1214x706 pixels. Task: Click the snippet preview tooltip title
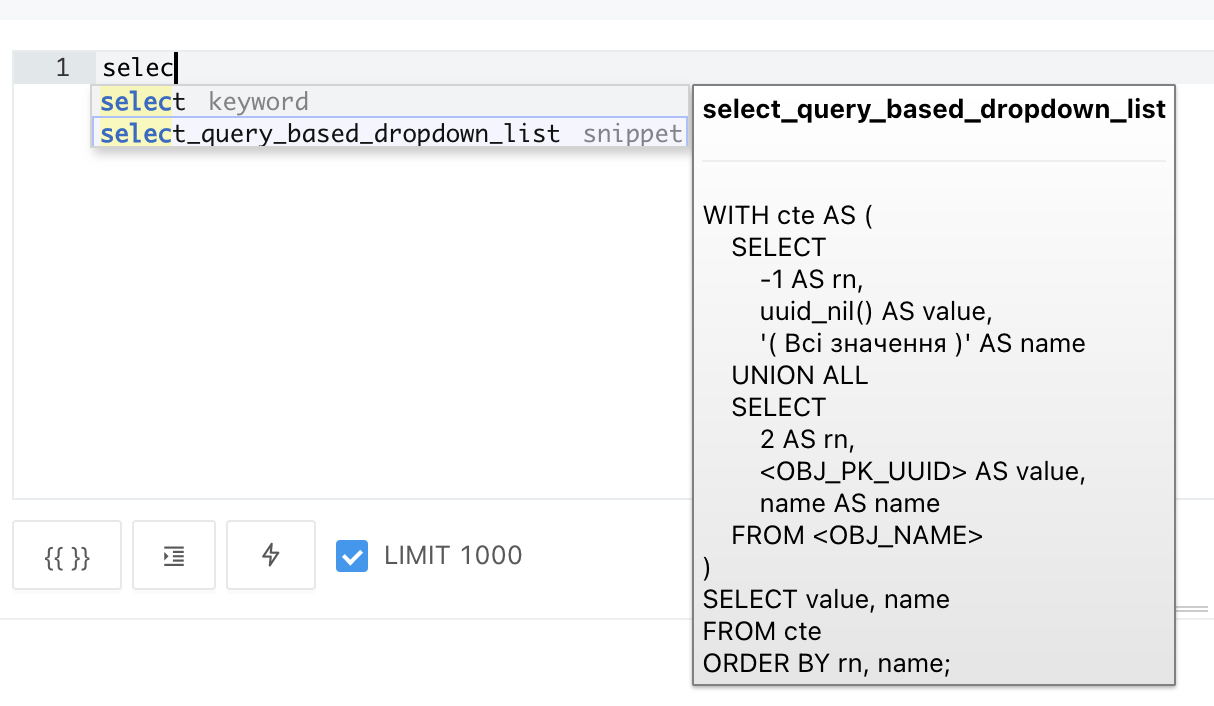pyautogui.click(x=934, y=109)
